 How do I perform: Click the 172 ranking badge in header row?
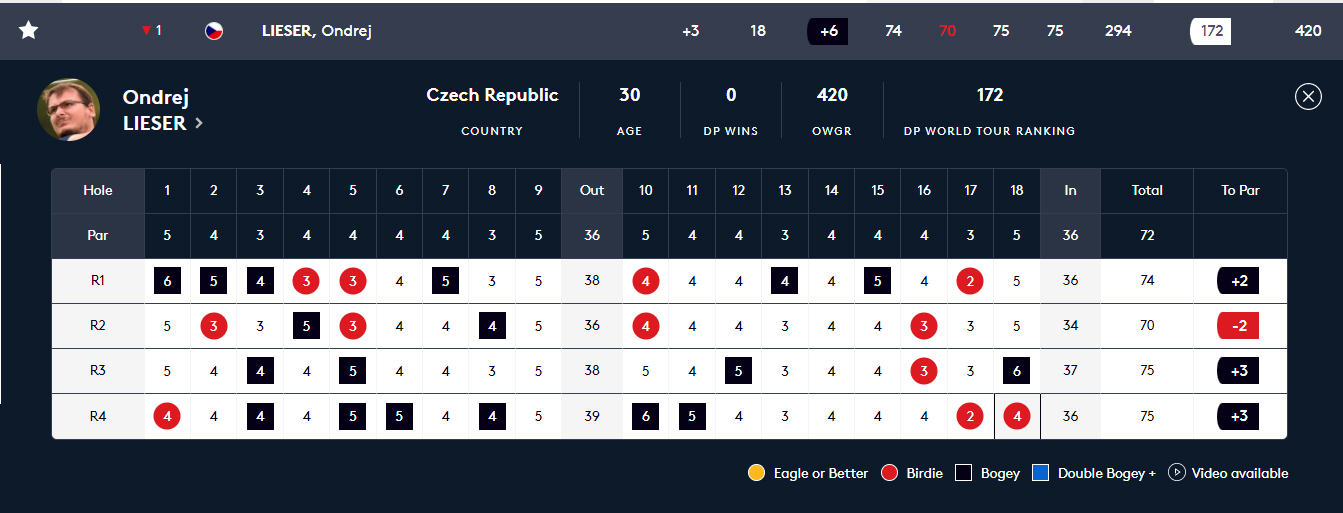point(1210,31)
